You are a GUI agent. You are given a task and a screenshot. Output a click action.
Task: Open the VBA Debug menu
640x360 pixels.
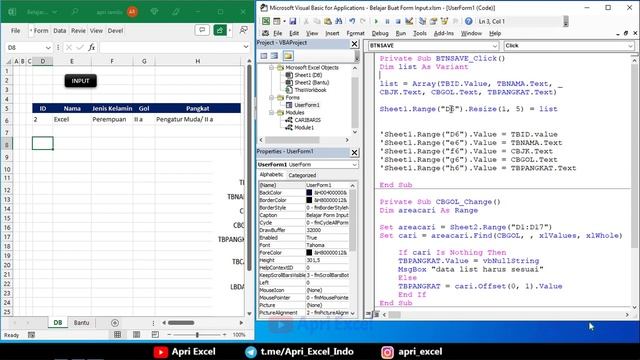coord(380,33)
